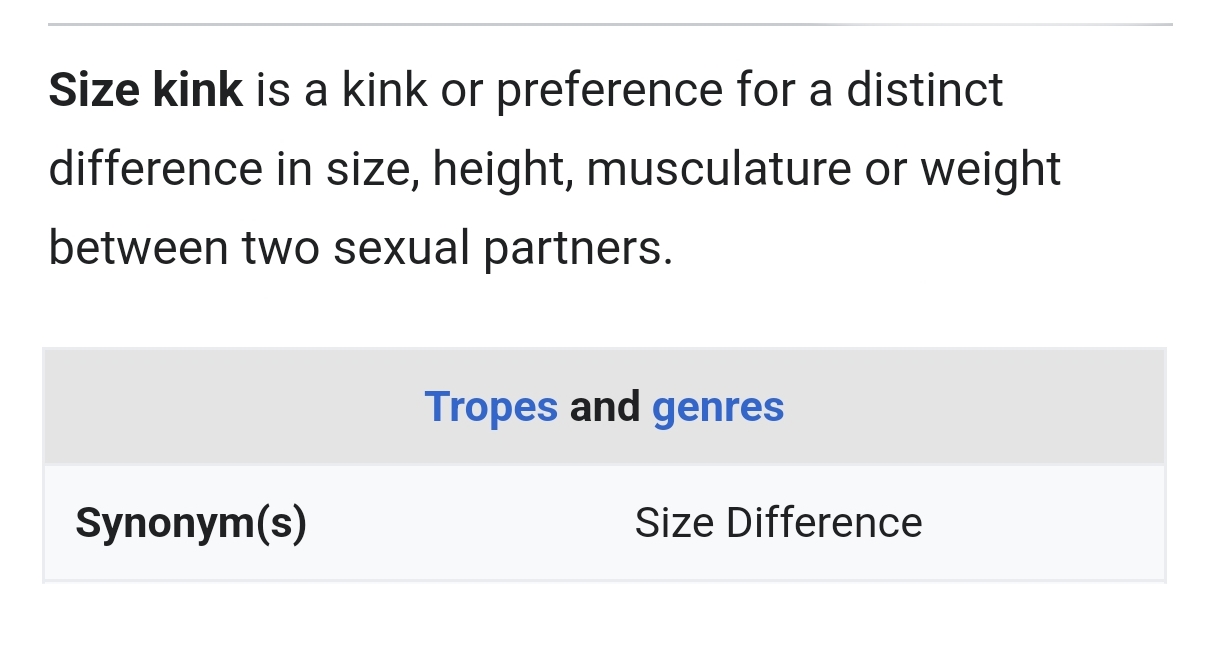Viewport: 1220px width, 647px height.
Task: Click the word "for" in the first line
Action: click(766, 90)
